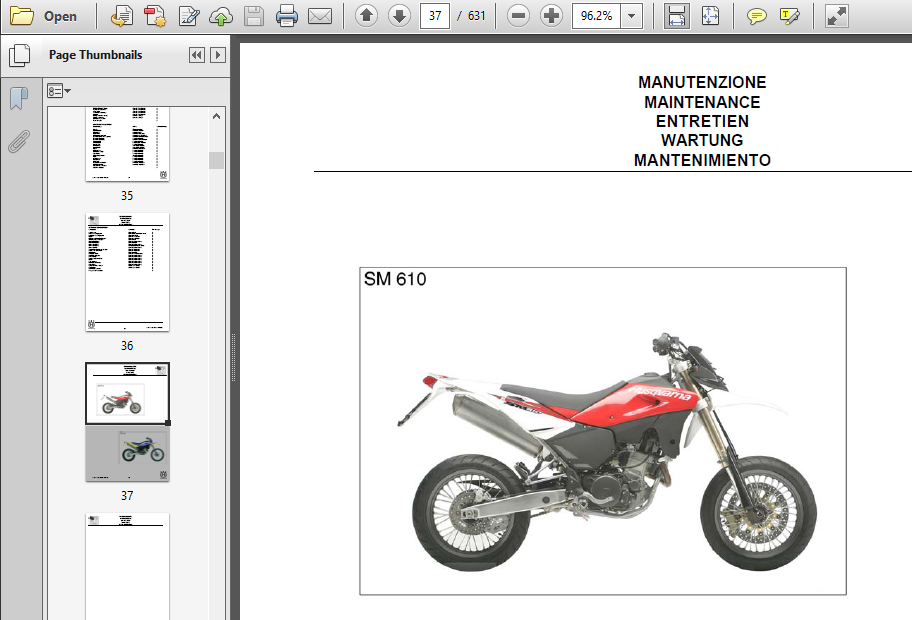Click the page number field showing 37
The image size is (912, 620).
pos(435,16)
